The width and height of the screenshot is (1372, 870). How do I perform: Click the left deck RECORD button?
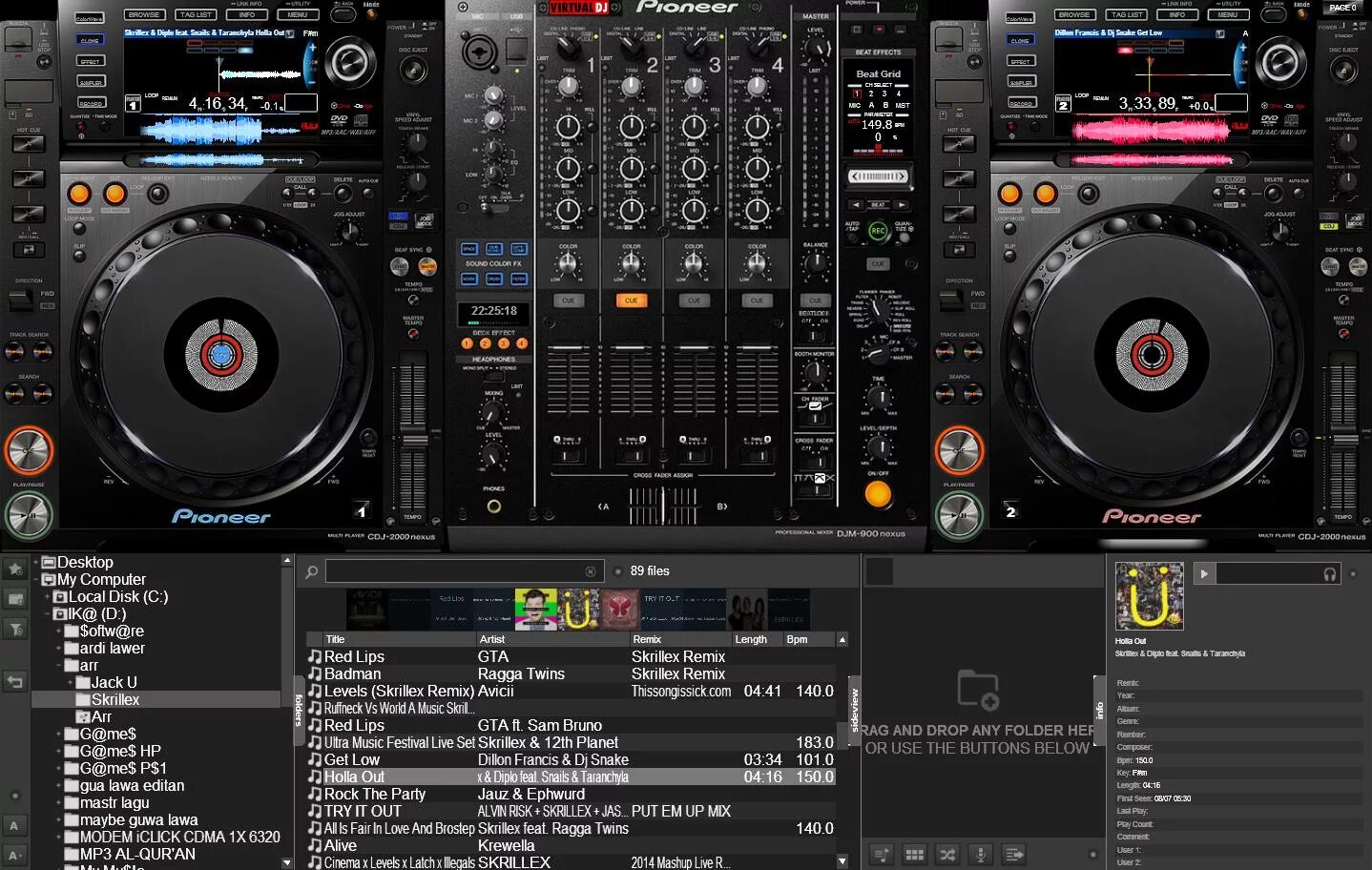(90, 103)
